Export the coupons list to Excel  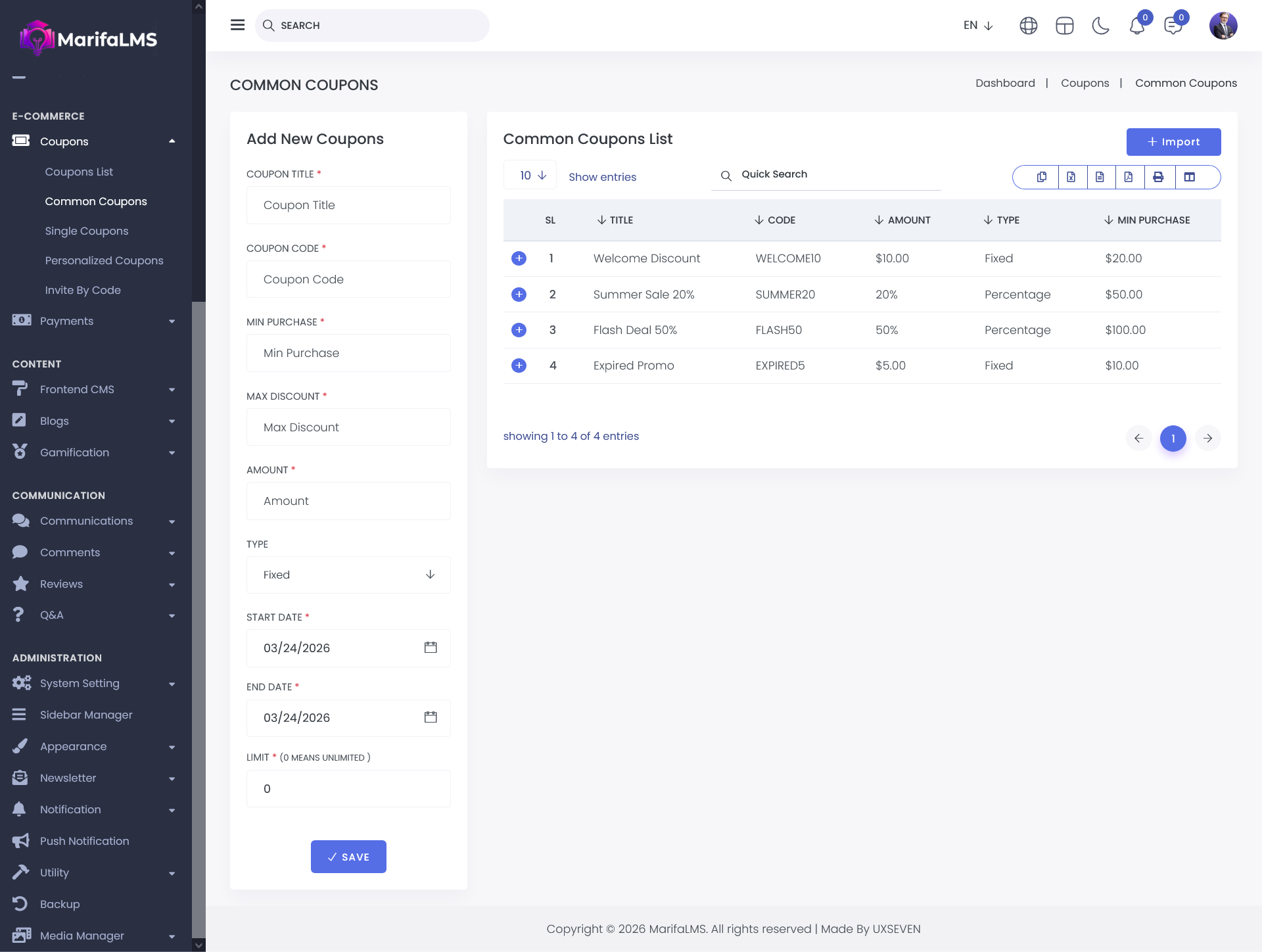click(x=1071, y=177)
